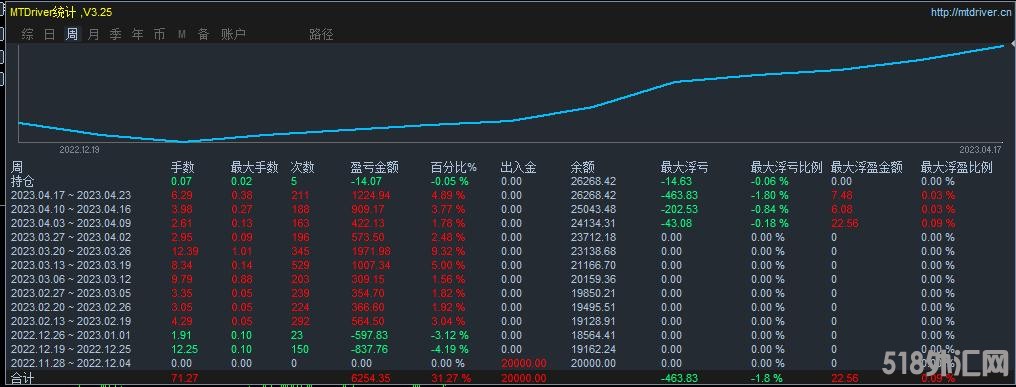Open the 备 notes tab
The height and width of the screenshot is (387, 1016).
(x=203, y=34)
